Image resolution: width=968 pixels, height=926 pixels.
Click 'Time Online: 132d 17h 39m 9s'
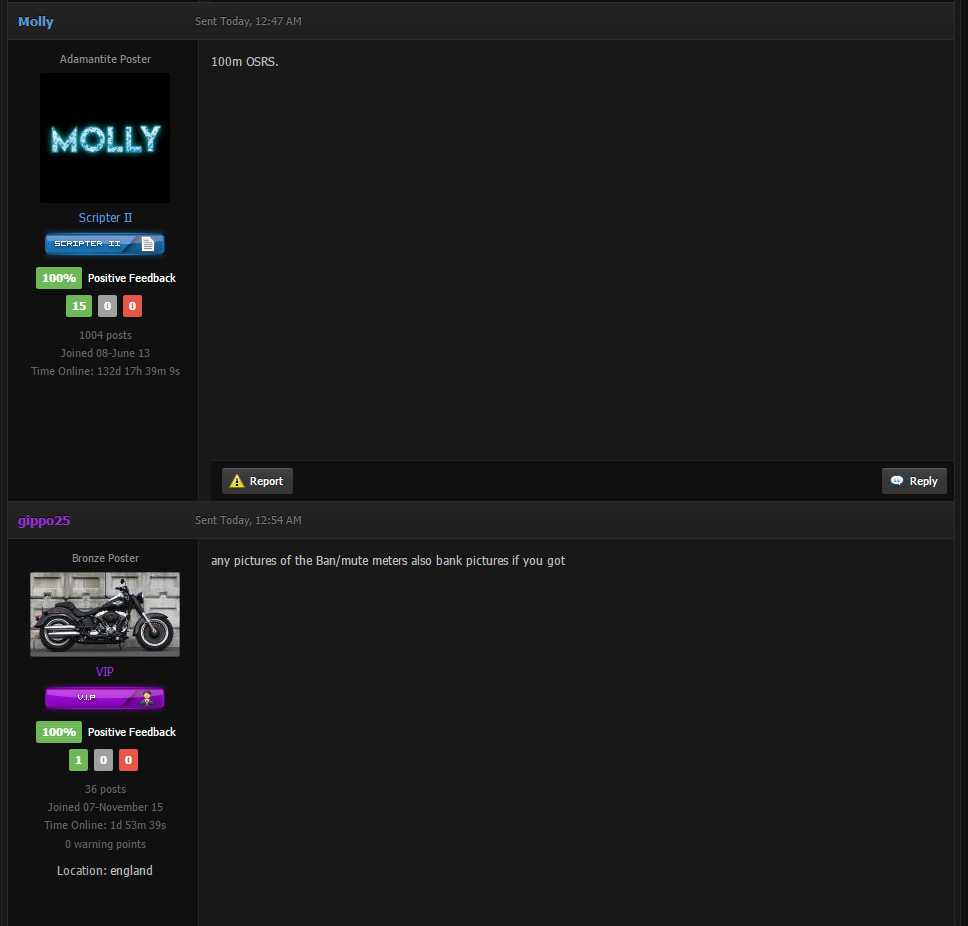(x=106, y=371)
